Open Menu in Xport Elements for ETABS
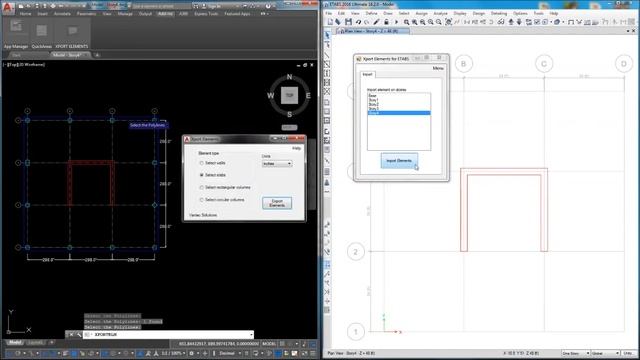Screen dimensions: 640x360 click(x=438, y=68)
